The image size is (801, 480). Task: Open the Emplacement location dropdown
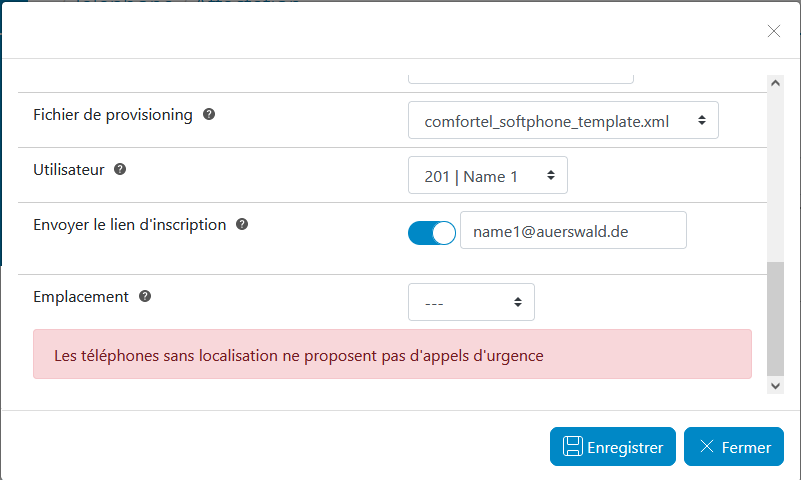[x=471, y=302]
